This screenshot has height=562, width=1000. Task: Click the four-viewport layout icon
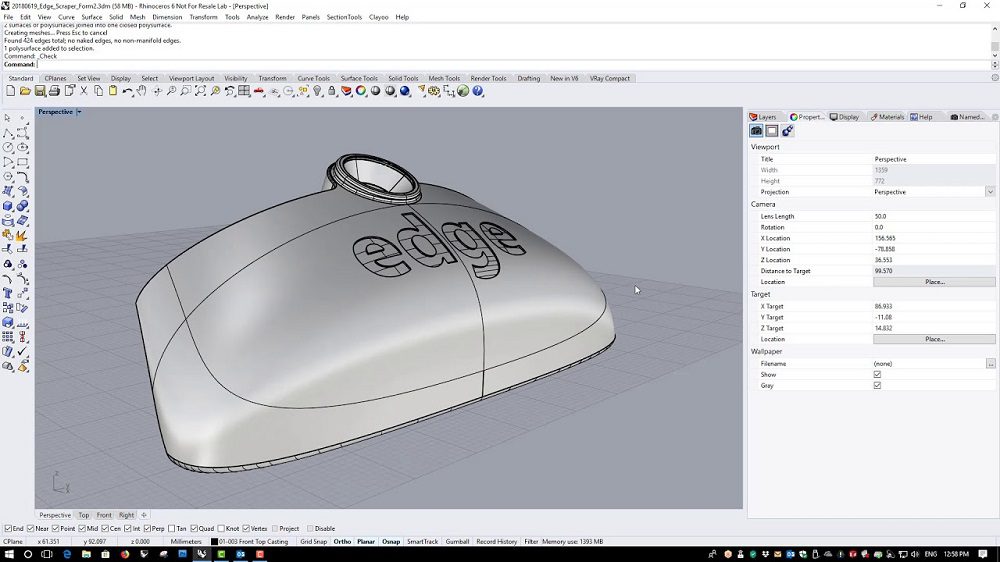coord(244,91)
